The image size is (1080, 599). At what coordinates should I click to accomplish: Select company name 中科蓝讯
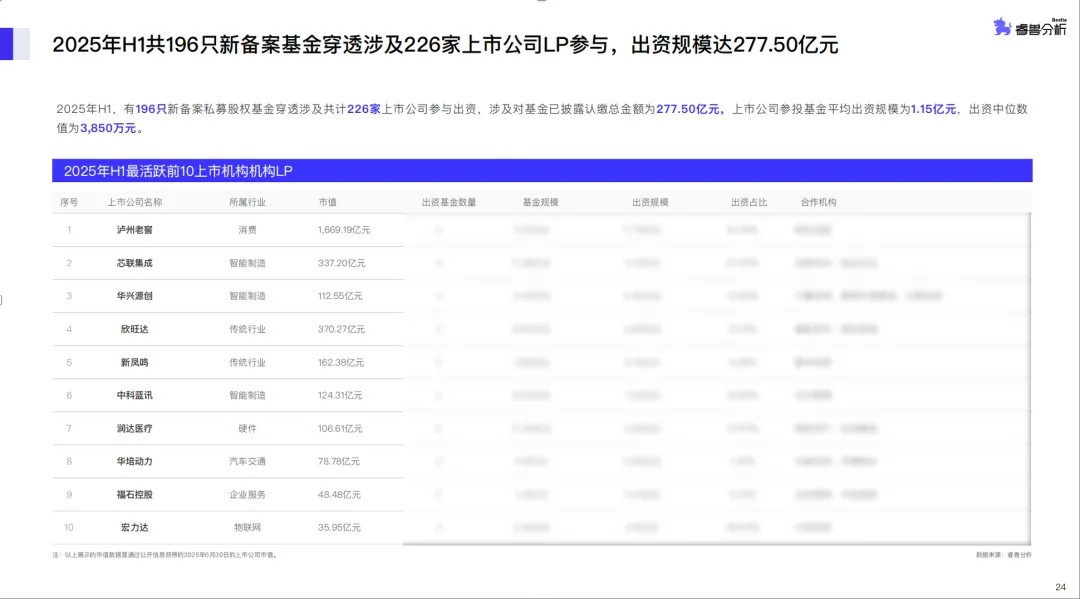point(134,395)
